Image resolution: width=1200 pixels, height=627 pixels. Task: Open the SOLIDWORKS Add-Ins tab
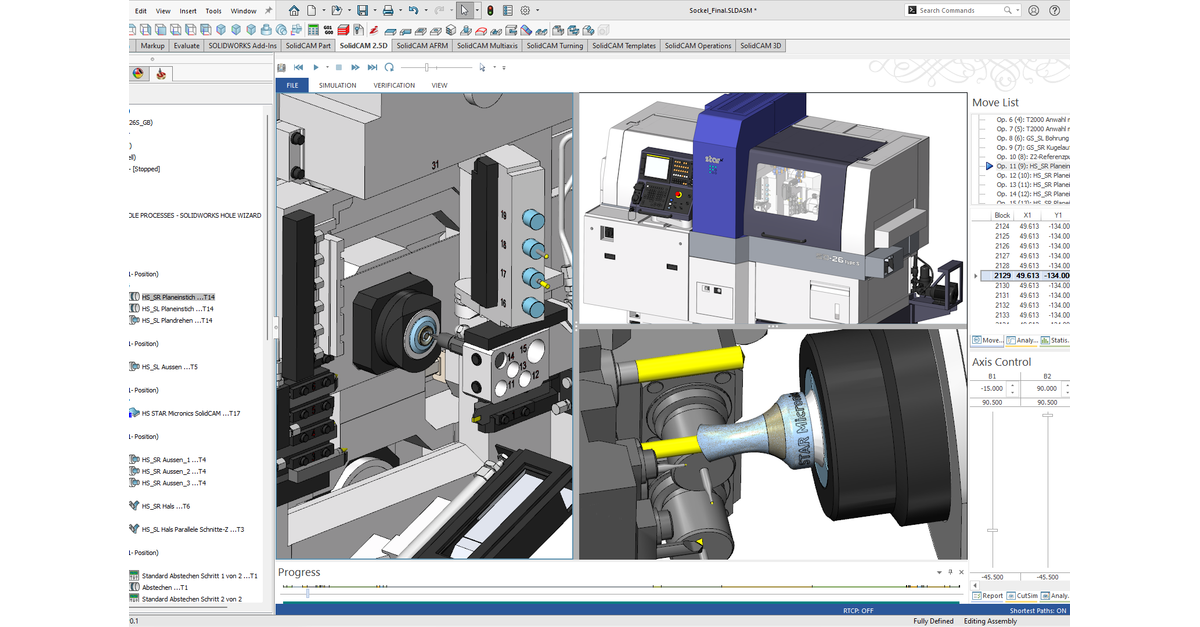click(x=243, y=46)
